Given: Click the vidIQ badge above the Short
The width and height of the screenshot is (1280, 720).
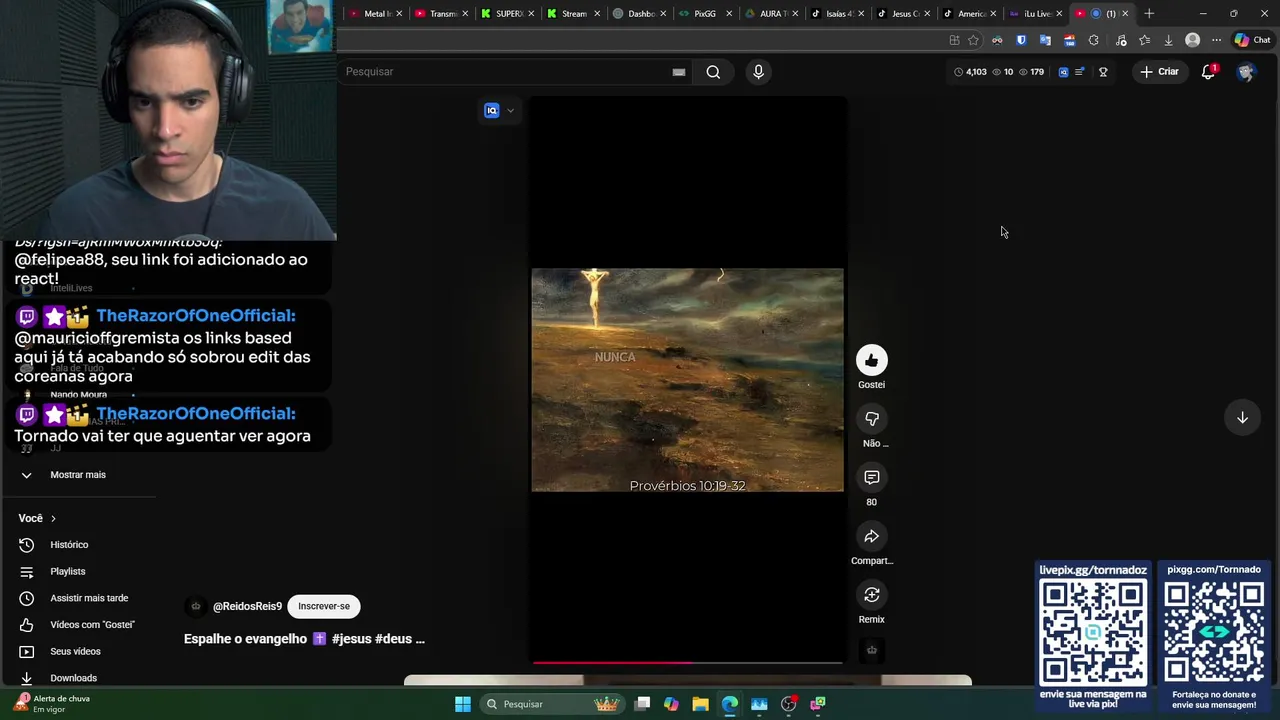Looking at the screenshot, I should [x=491, y=111].
